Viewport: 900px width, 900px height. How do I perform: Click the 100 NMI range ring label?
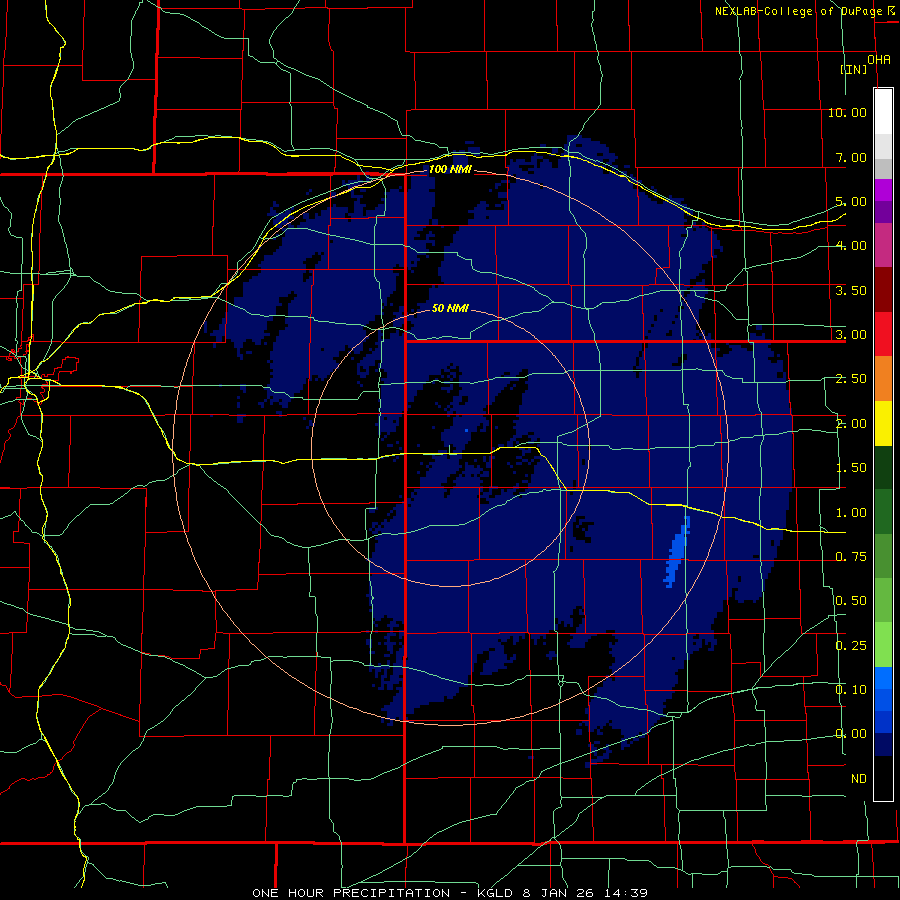coord(450,169)
